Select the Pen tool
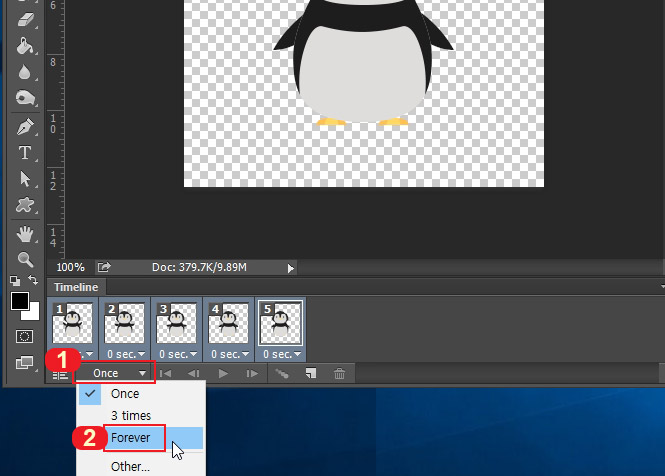This screenshot has width=665, height=476. 25,126
